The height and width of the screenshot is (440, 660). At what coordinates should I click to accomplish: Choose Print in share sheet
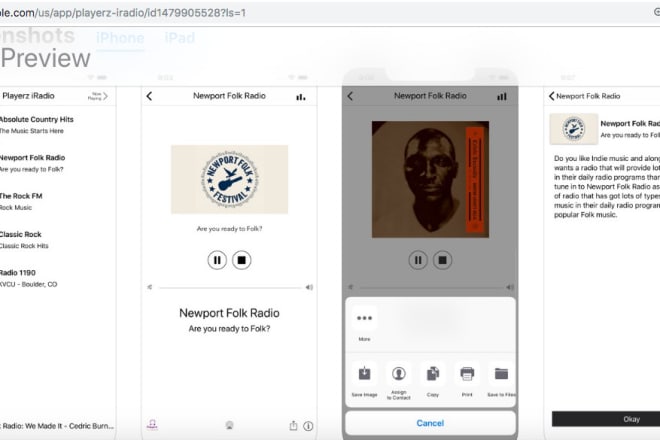tap(467, 379)
